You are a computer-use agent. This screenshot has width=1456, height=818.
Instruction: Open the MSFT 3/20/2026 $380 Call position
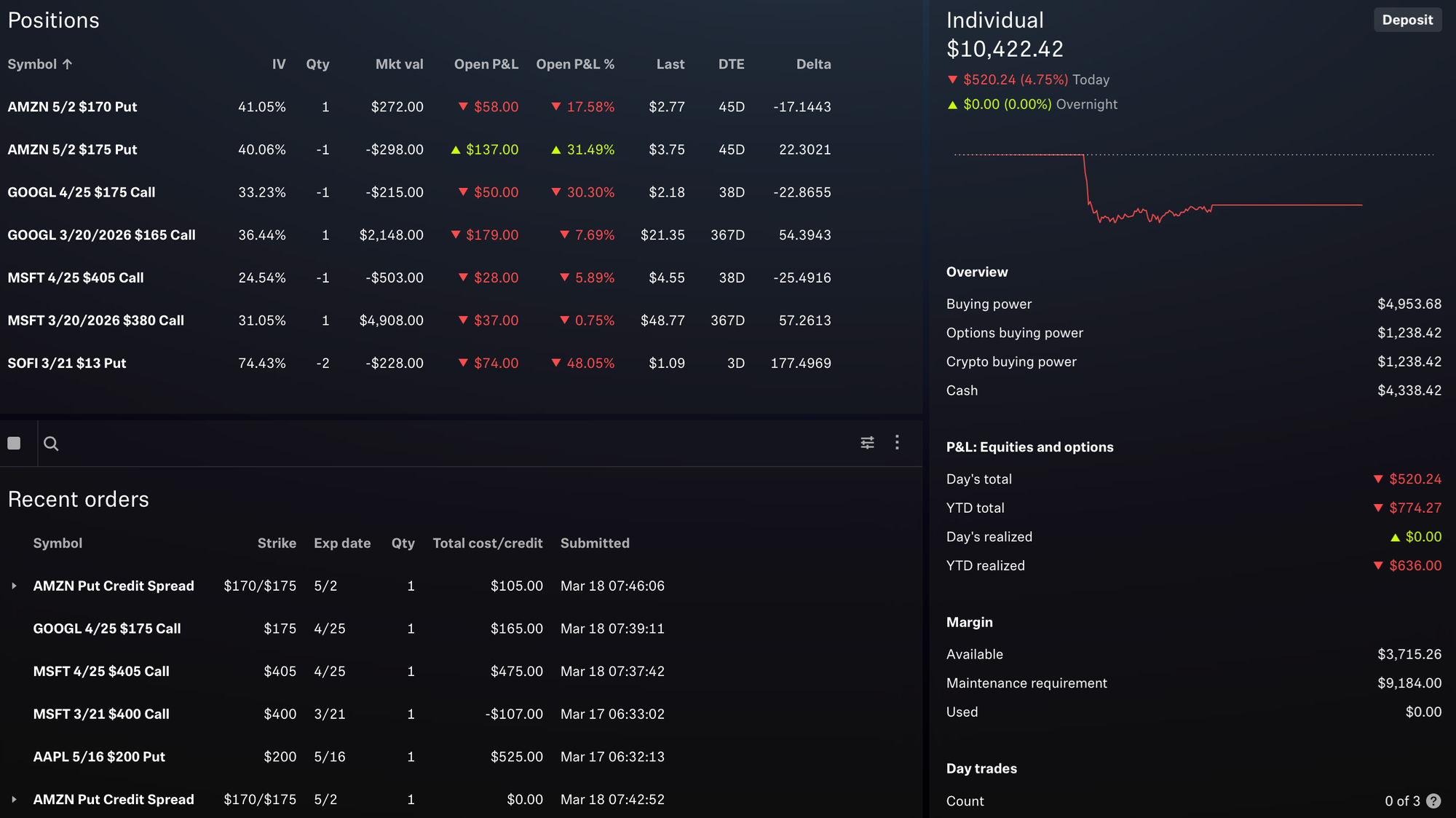[419, 320]
